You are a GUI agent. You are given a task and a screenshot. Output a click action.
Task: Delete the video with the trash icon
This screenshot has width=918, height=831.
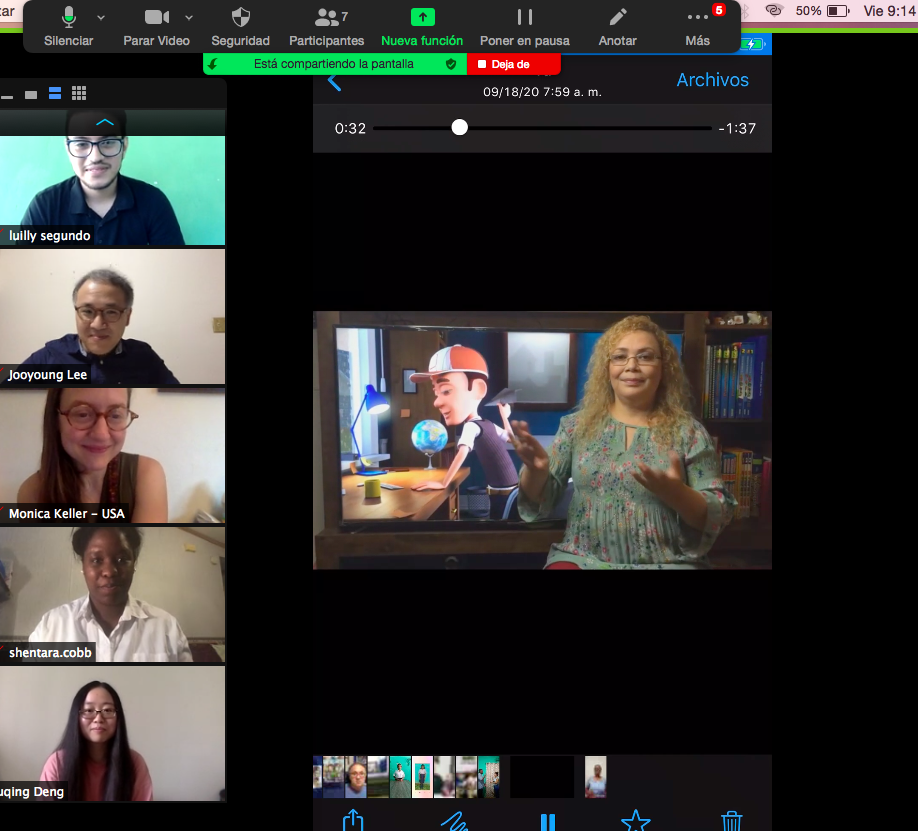[x=732, y=820]
